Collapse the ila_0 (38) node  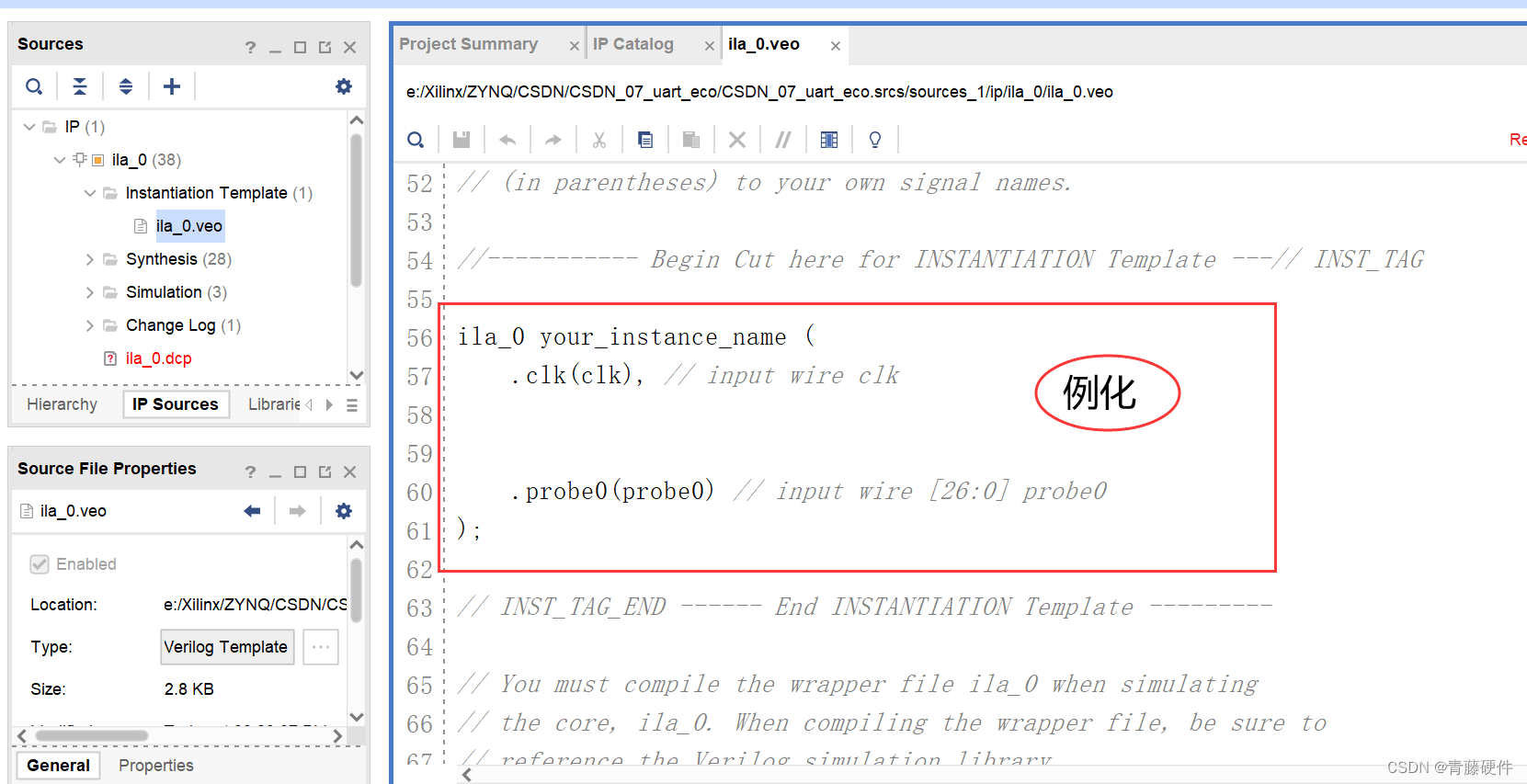[x=60, y=160]
